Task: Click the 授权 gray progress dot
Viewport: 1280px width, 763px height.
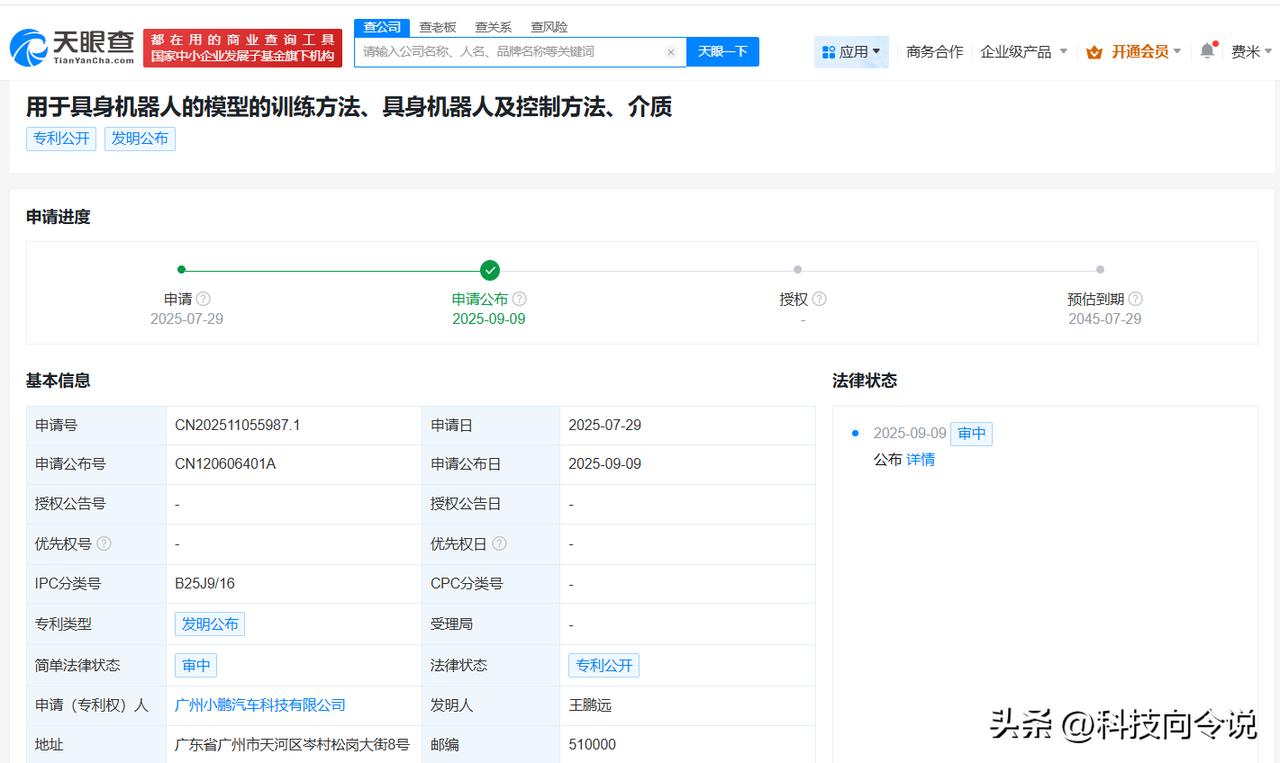Action: click(797, 269)
